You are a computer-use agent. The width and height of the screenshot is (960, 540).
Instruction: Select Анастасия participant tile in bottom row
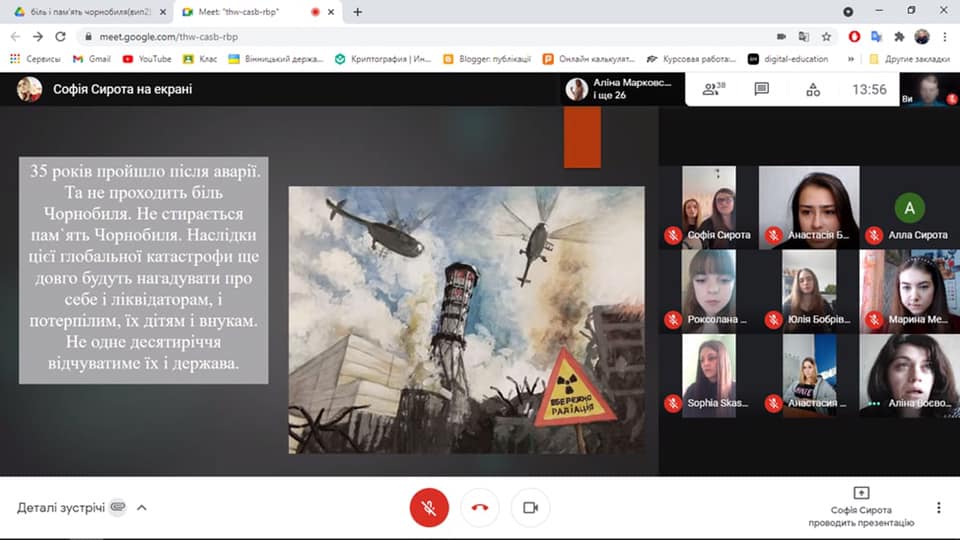(x=809, y=375)
